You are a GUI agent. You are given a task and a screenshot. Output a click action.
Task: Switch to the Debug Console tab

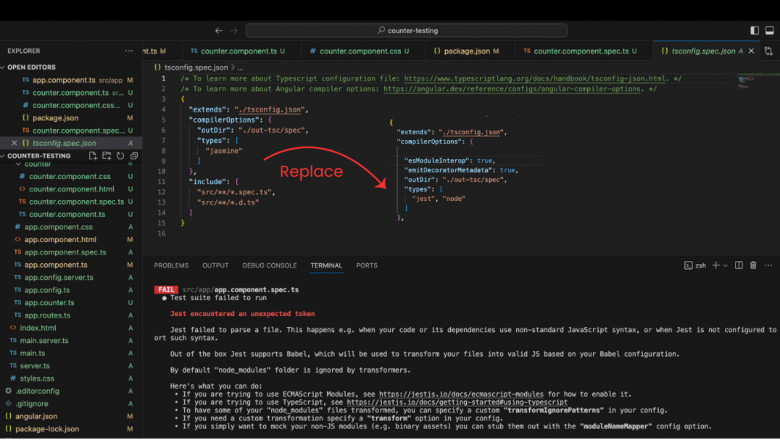(269, 265)
